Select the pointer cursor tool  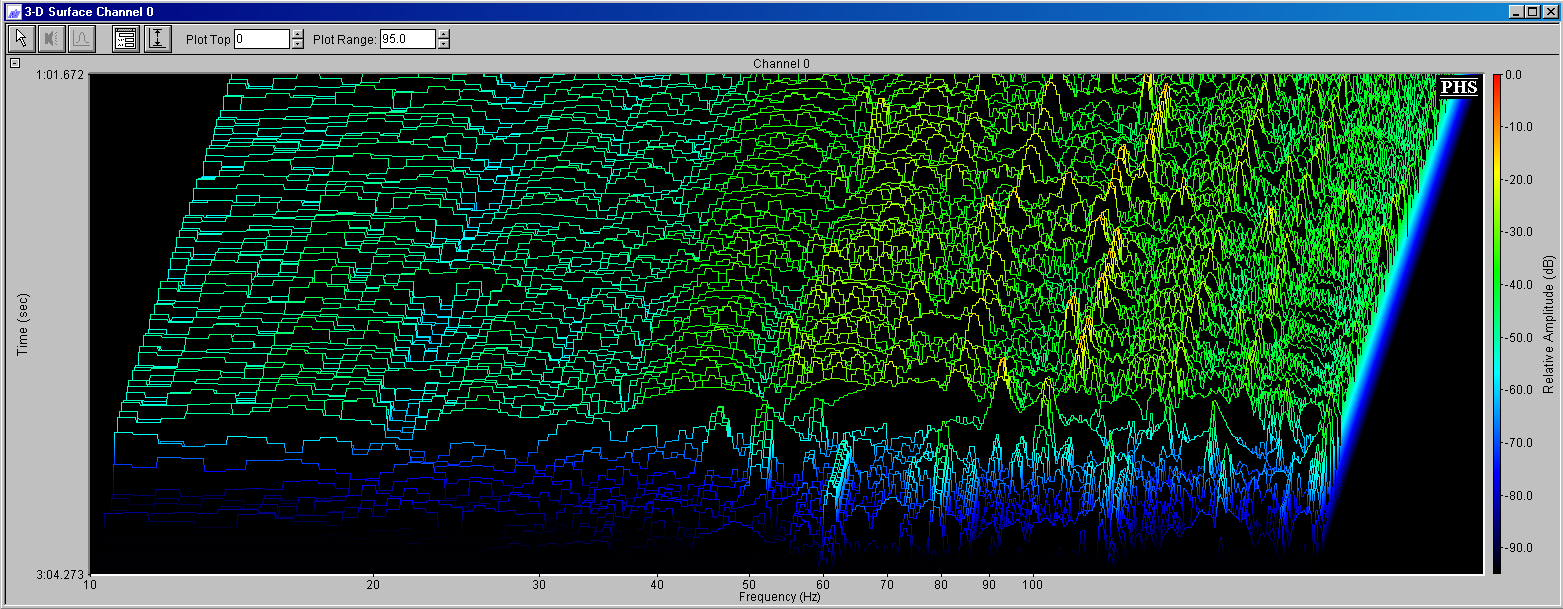21,39
